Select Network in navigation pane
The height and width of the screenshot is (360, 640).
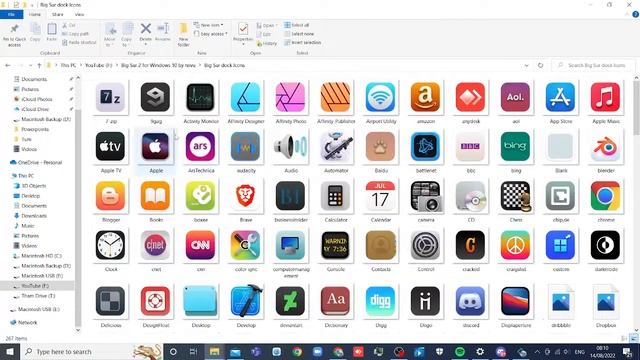[27, 322]
